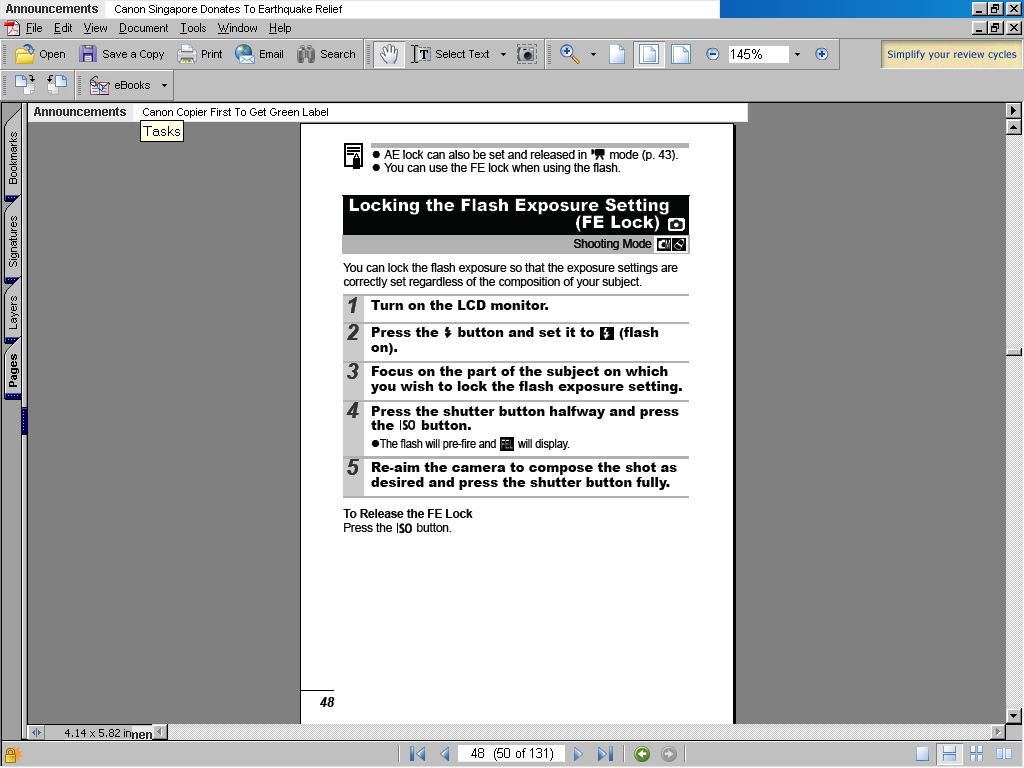Go to next view gray arrow
The image size is (1024, 768).
[x=669, y=754]
